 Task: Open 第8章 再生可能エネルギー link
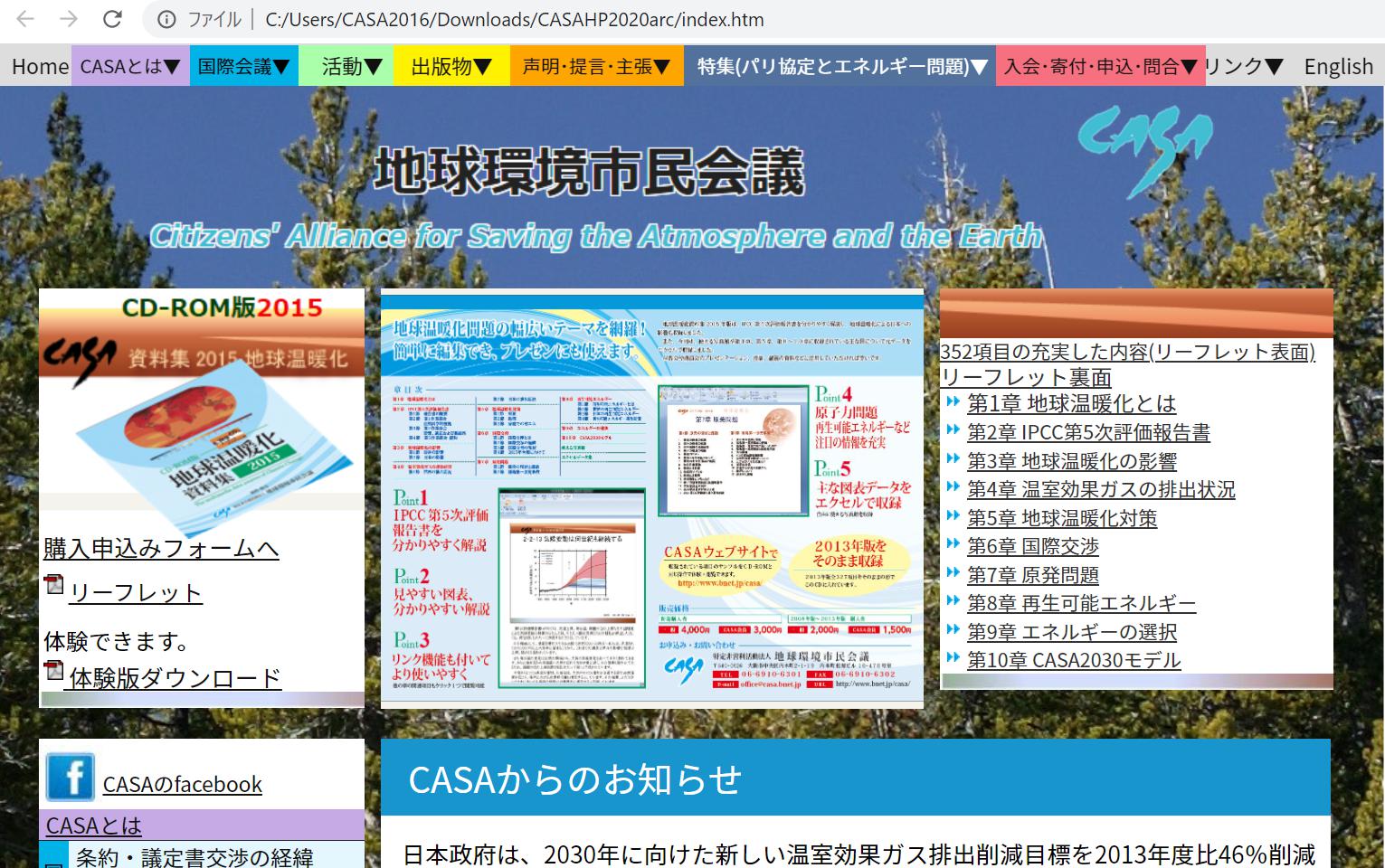(x=1081, y=603)
